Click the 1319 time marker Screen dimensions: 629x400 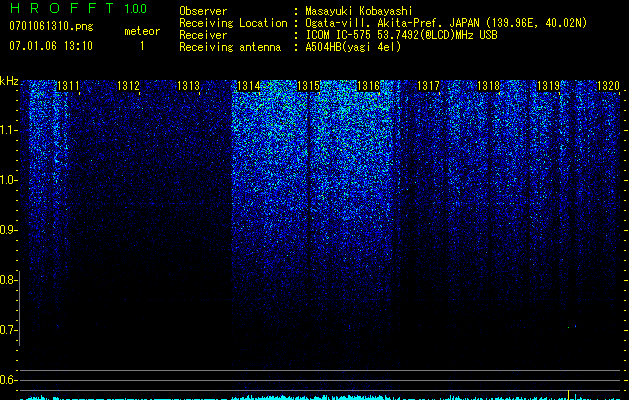[548, 86]
